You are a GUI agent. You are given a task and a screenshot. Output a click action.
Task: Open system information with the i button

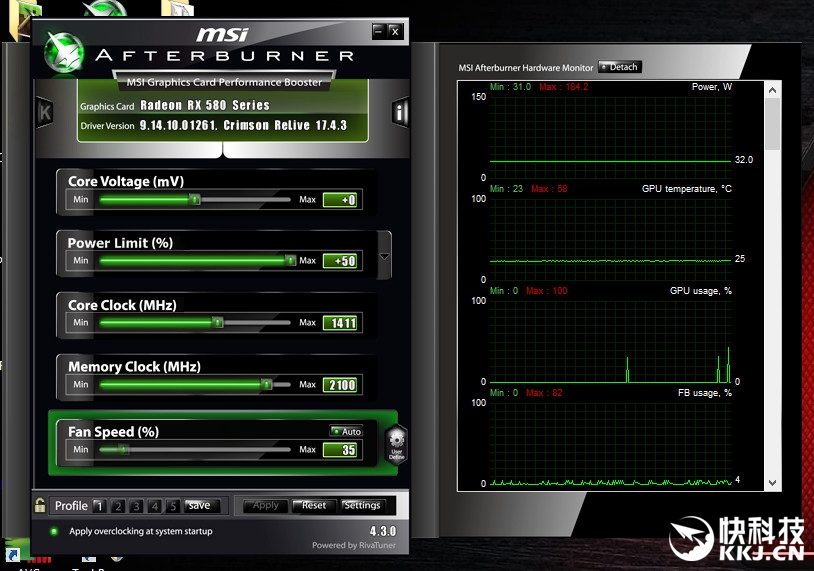click(x=400, y=113)
